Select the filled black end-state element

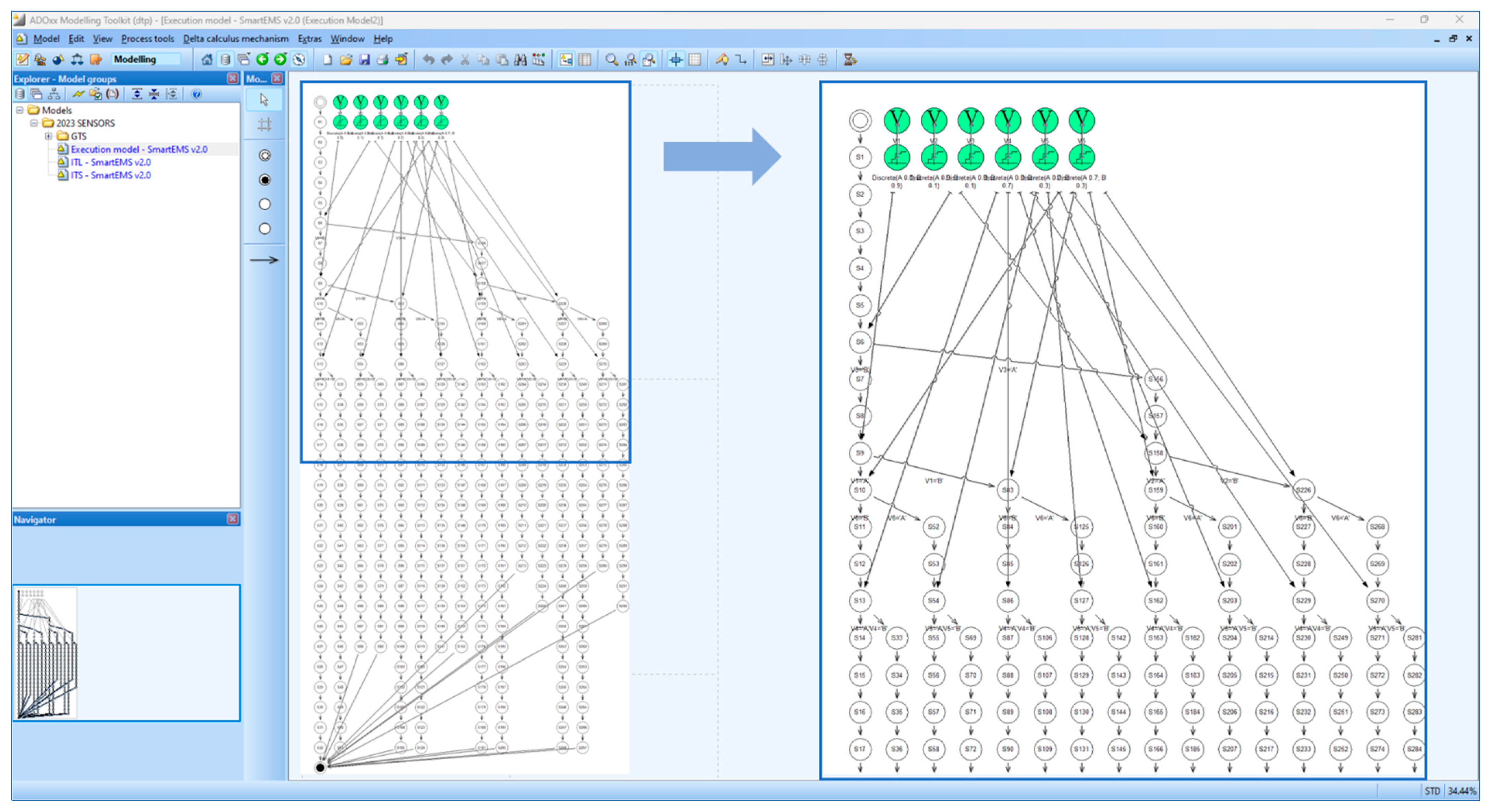(265, 180)
